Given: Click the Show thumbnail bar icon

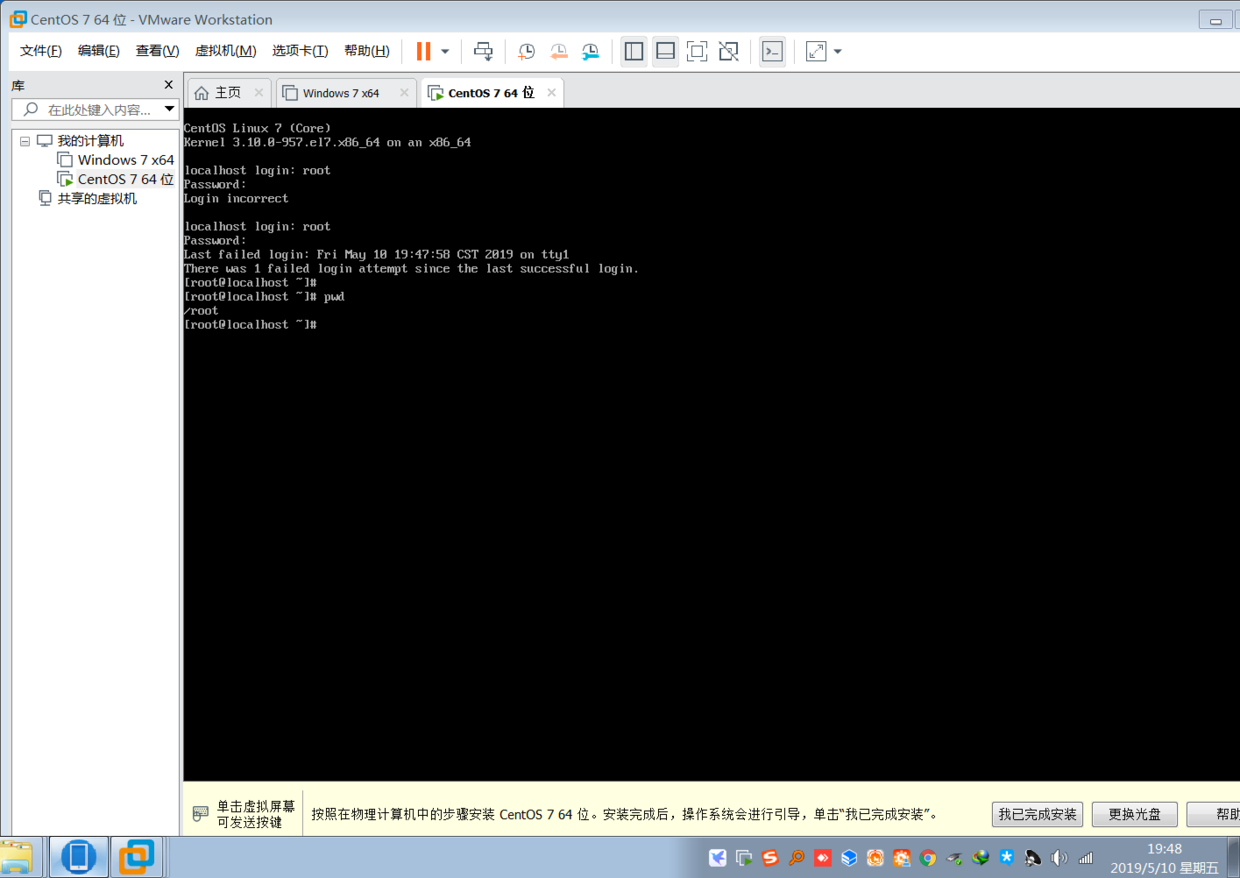Looking at the screenshot, I should coord(665,51).
